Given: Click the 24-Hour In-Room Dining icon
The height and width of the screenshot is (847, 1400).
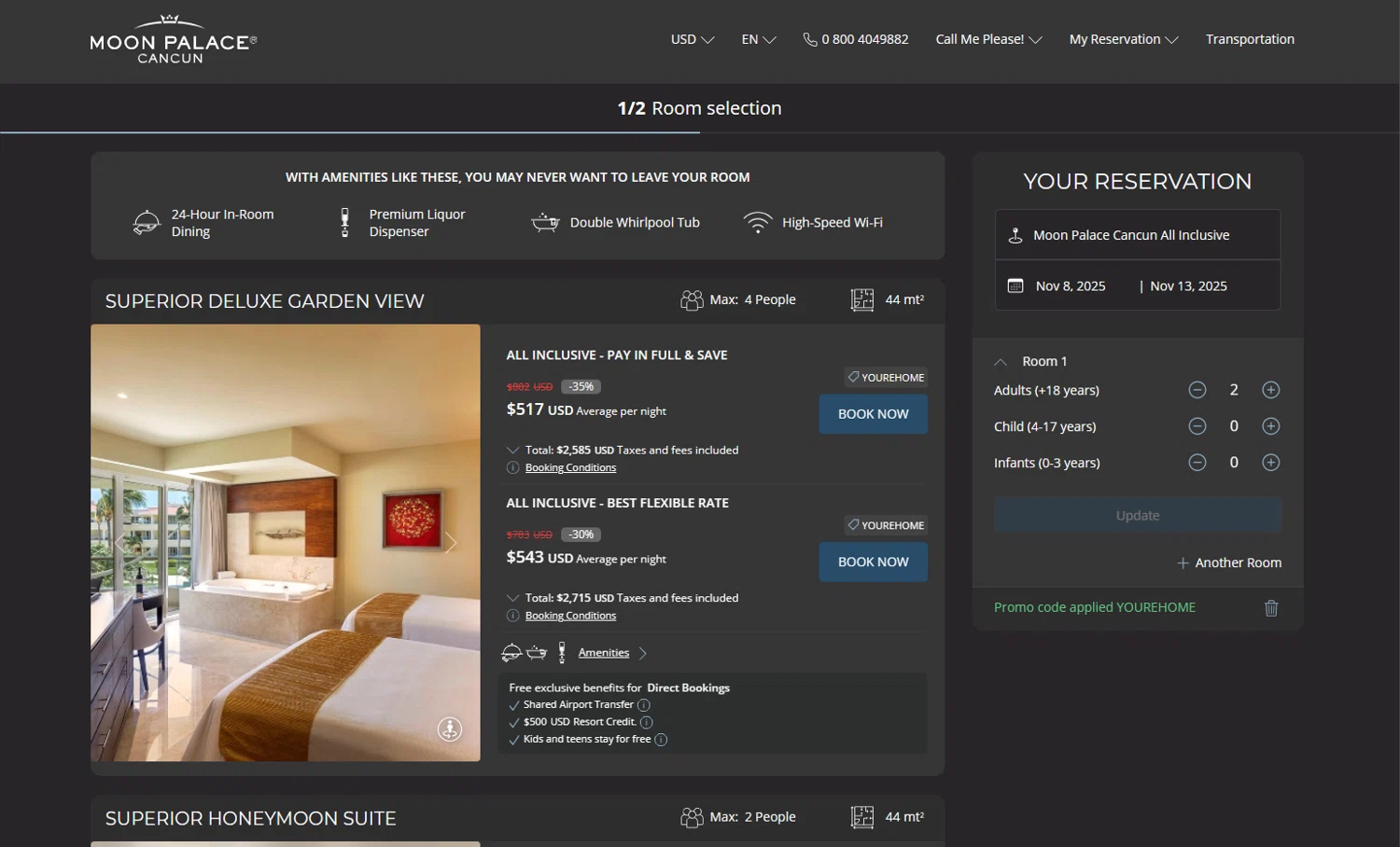Looking at the screenshot, I should [x=147, y=223].
